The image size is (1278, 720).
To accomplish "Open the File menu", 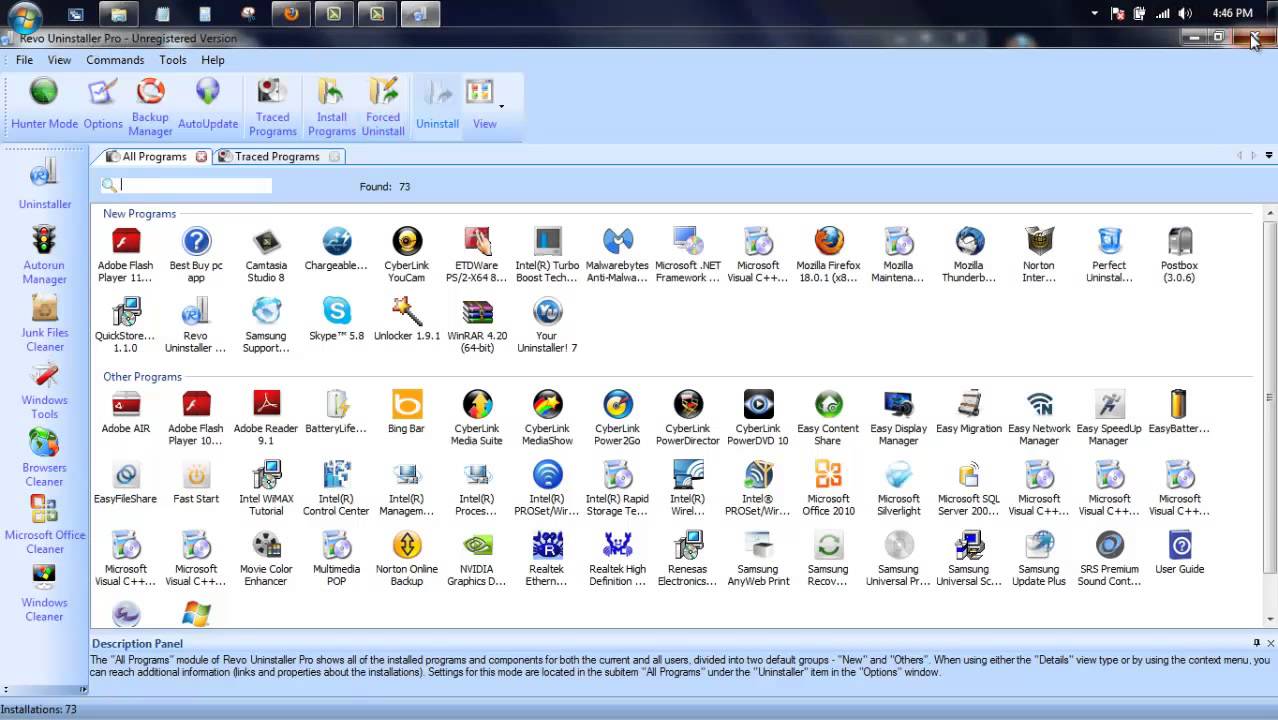I will pyautogui.click(x=24, y=60).
